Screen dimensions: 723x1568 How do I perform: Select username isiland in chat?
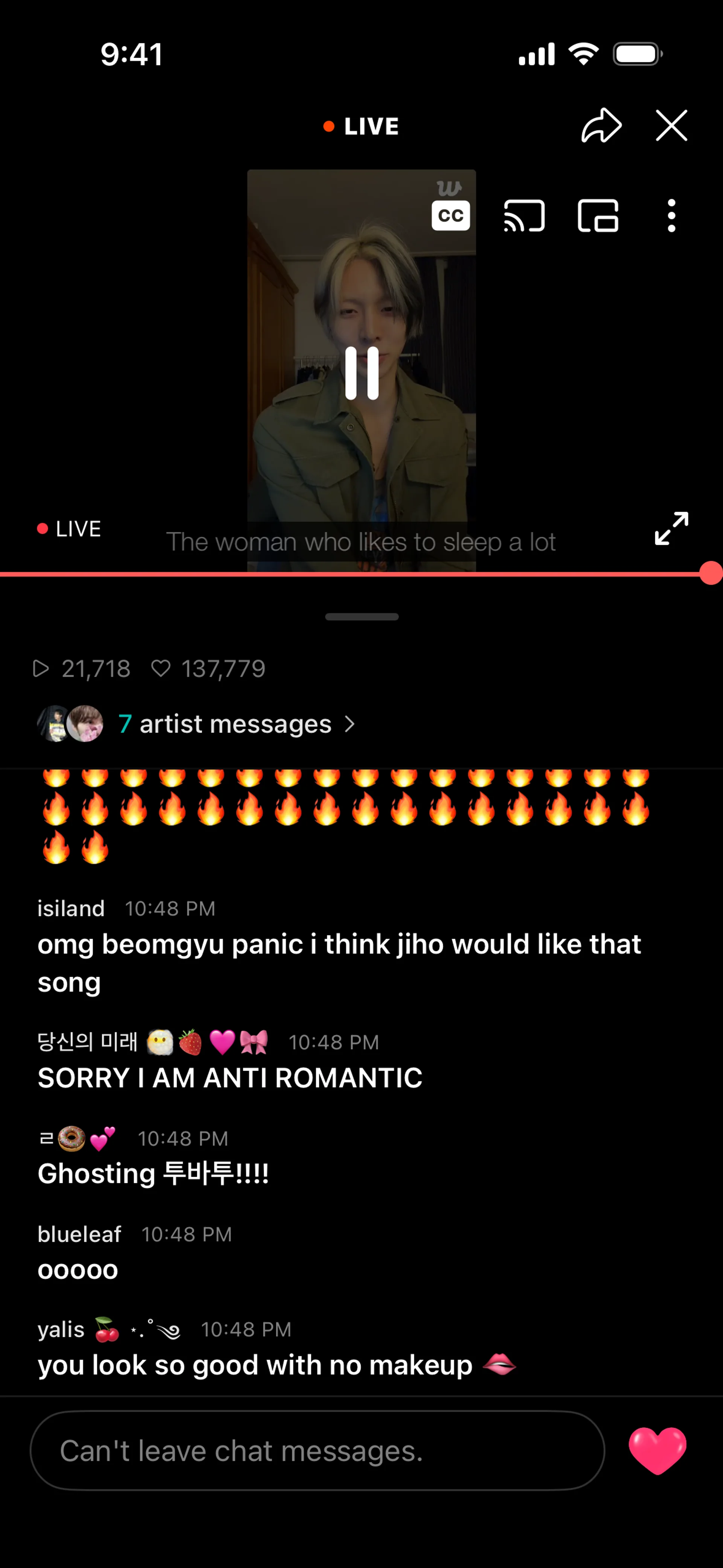[71, 908]
